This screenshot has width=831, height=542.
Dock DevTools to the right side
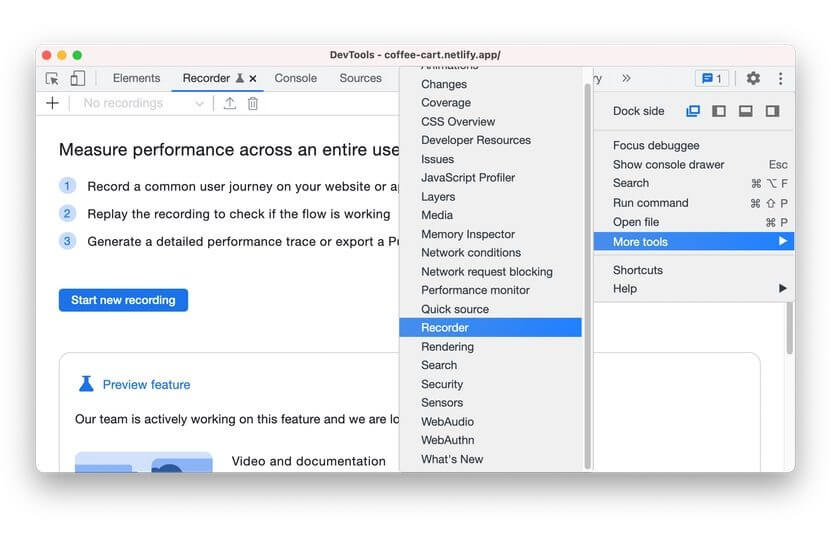[x=772, y=111]
